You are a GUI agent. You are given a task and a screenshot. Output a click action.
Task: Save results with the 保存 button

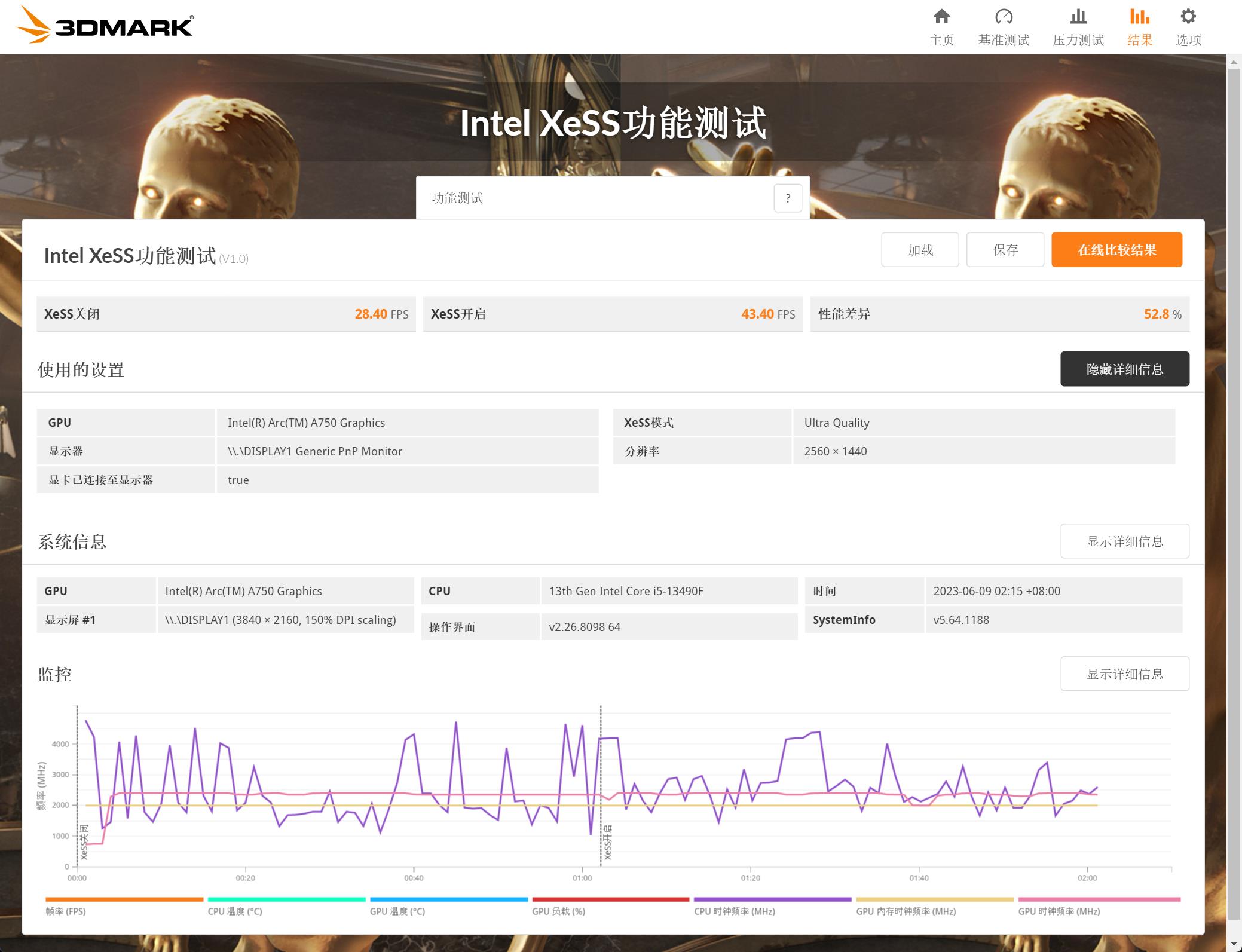(x=1005, y=250)
